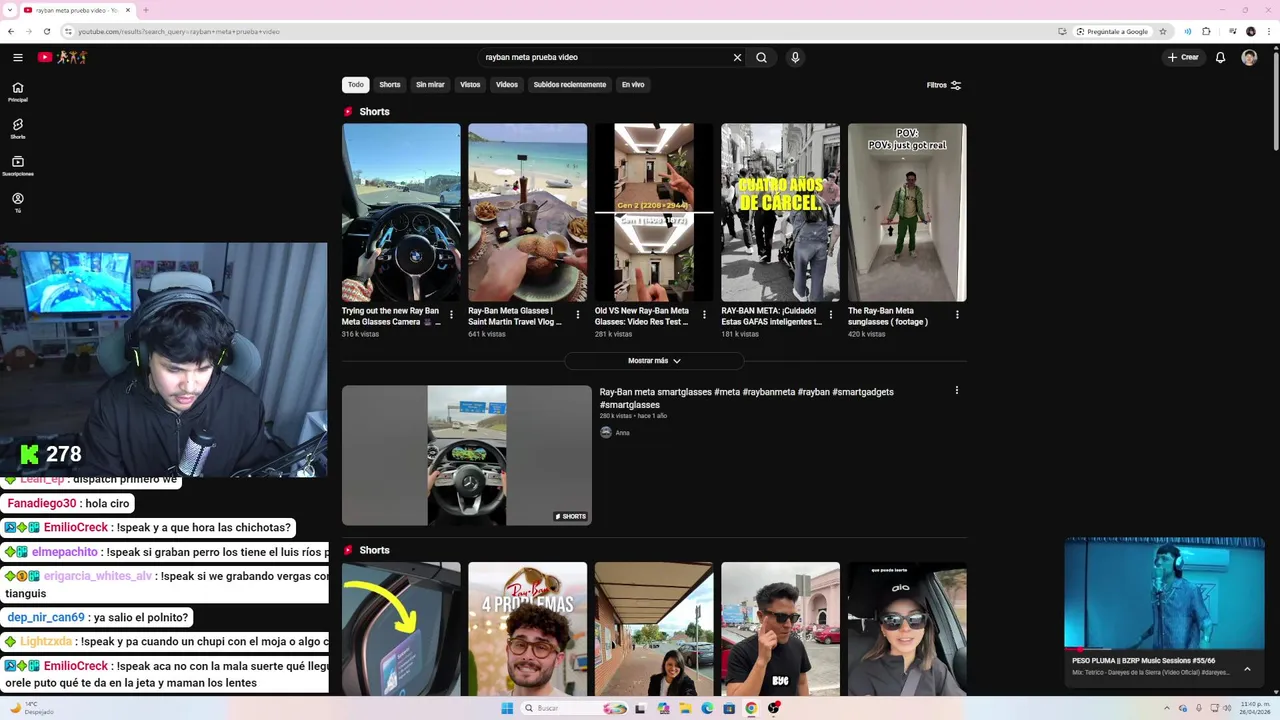The height and width of the screenshot is (720, 1280).
Task: Open the Crear menu
Action: tap(1183, 57)
